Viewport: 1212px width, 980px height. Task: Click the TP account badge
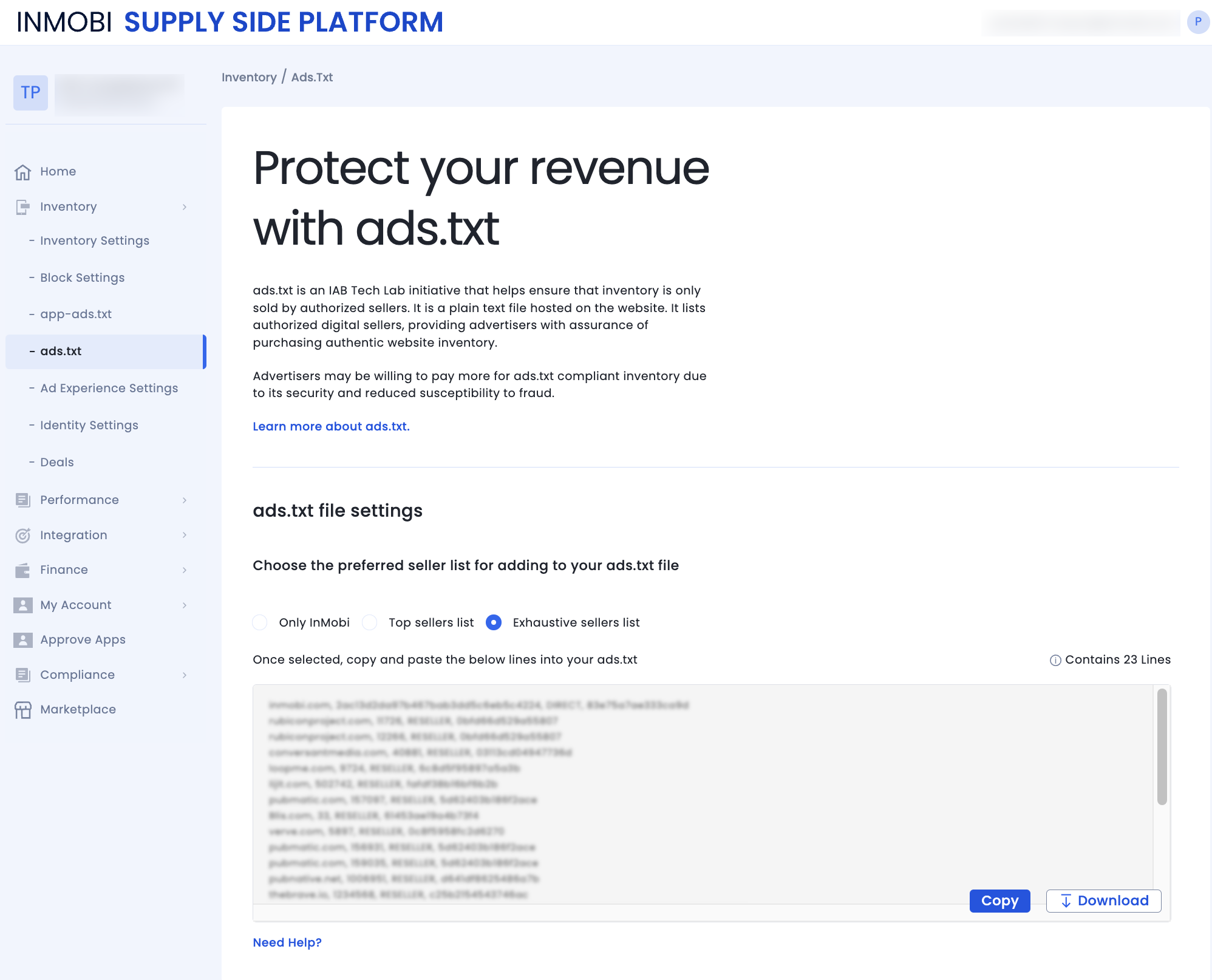click(x=30, y=92)
